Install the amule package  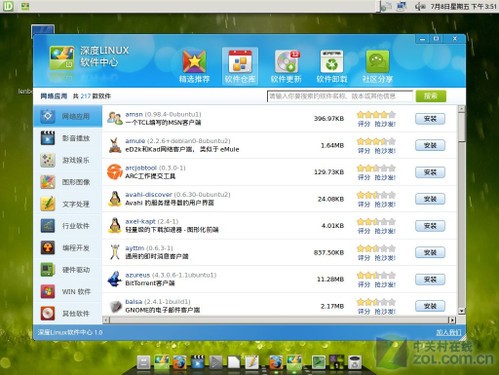tap(430, 145)
